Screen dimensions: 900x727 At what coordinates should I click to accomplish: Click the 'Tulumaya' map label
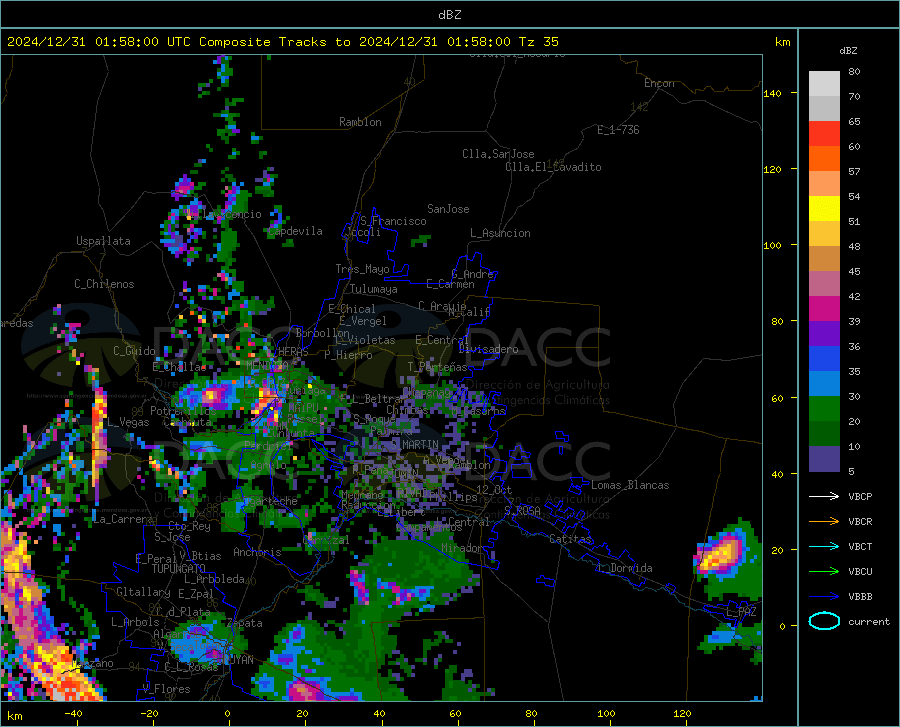pyautogui.click(x=373, y=289)
